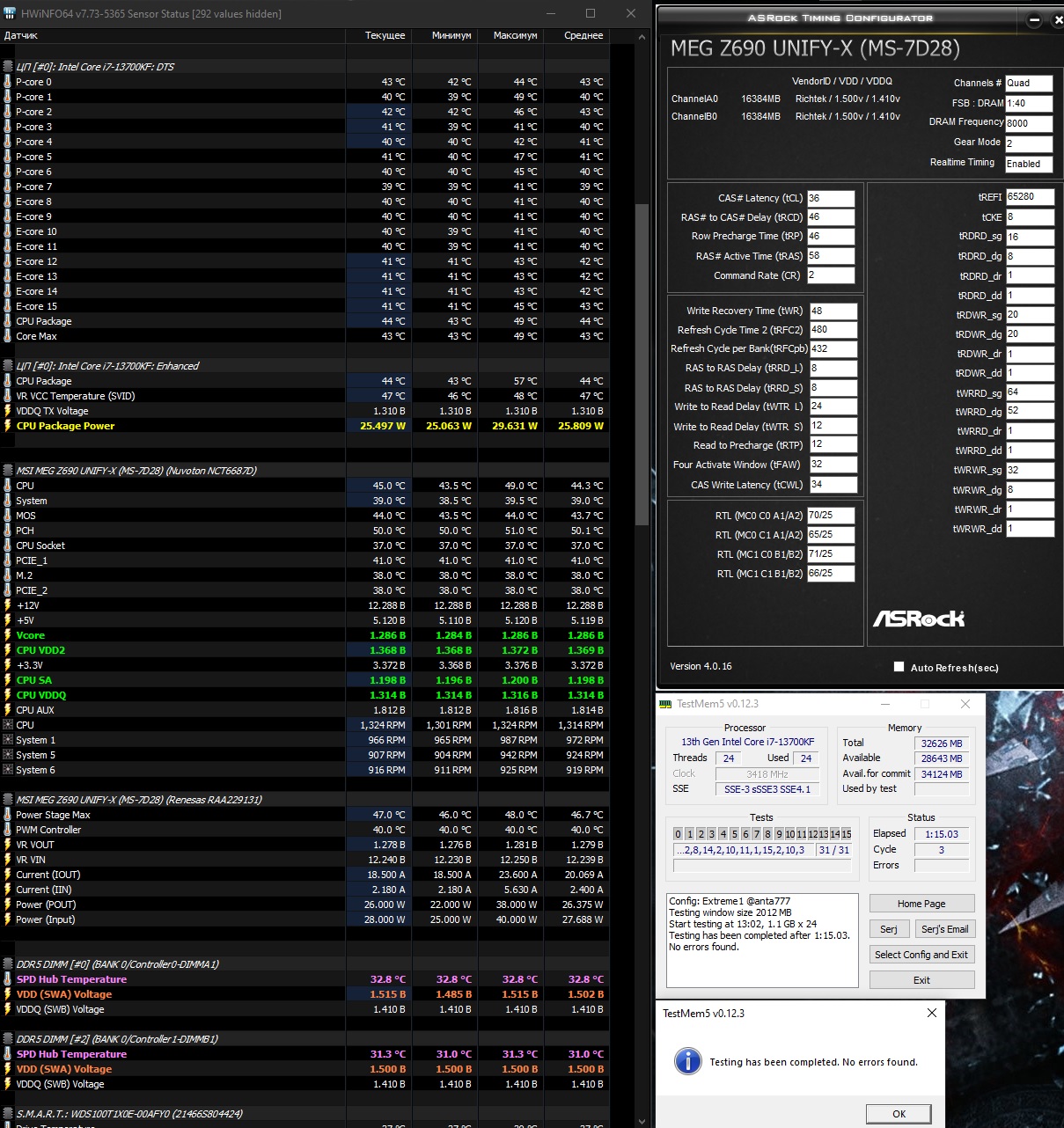Click the Serj's Email button
This screenshot has height=1128, width=1064.
coord(944,929)
